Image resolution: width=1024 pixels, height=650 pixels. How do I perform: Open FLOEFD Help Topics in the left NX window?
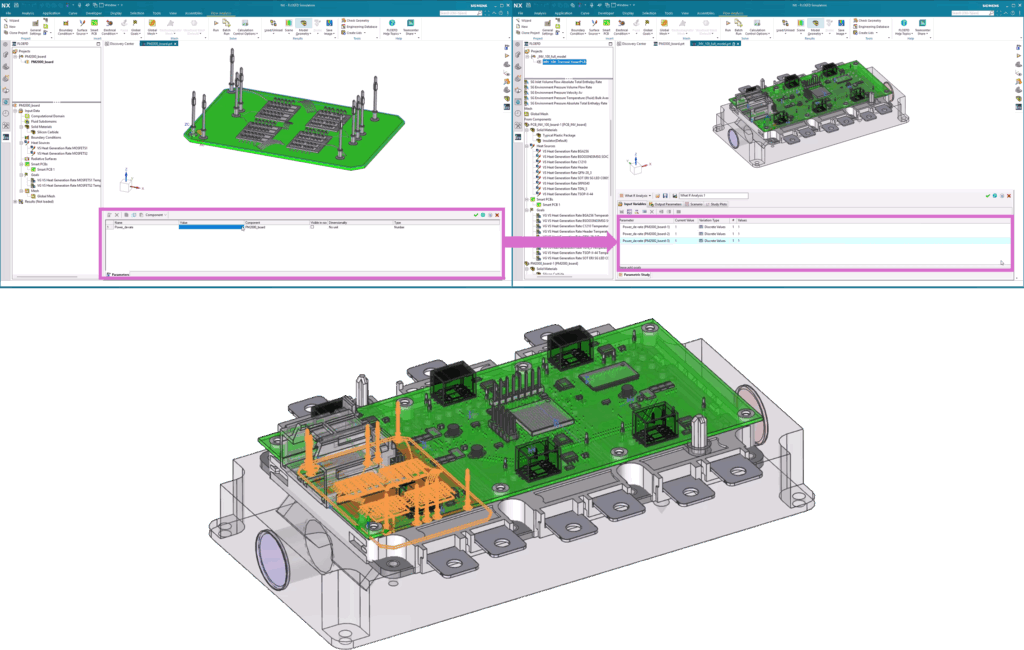pos(392,27)
